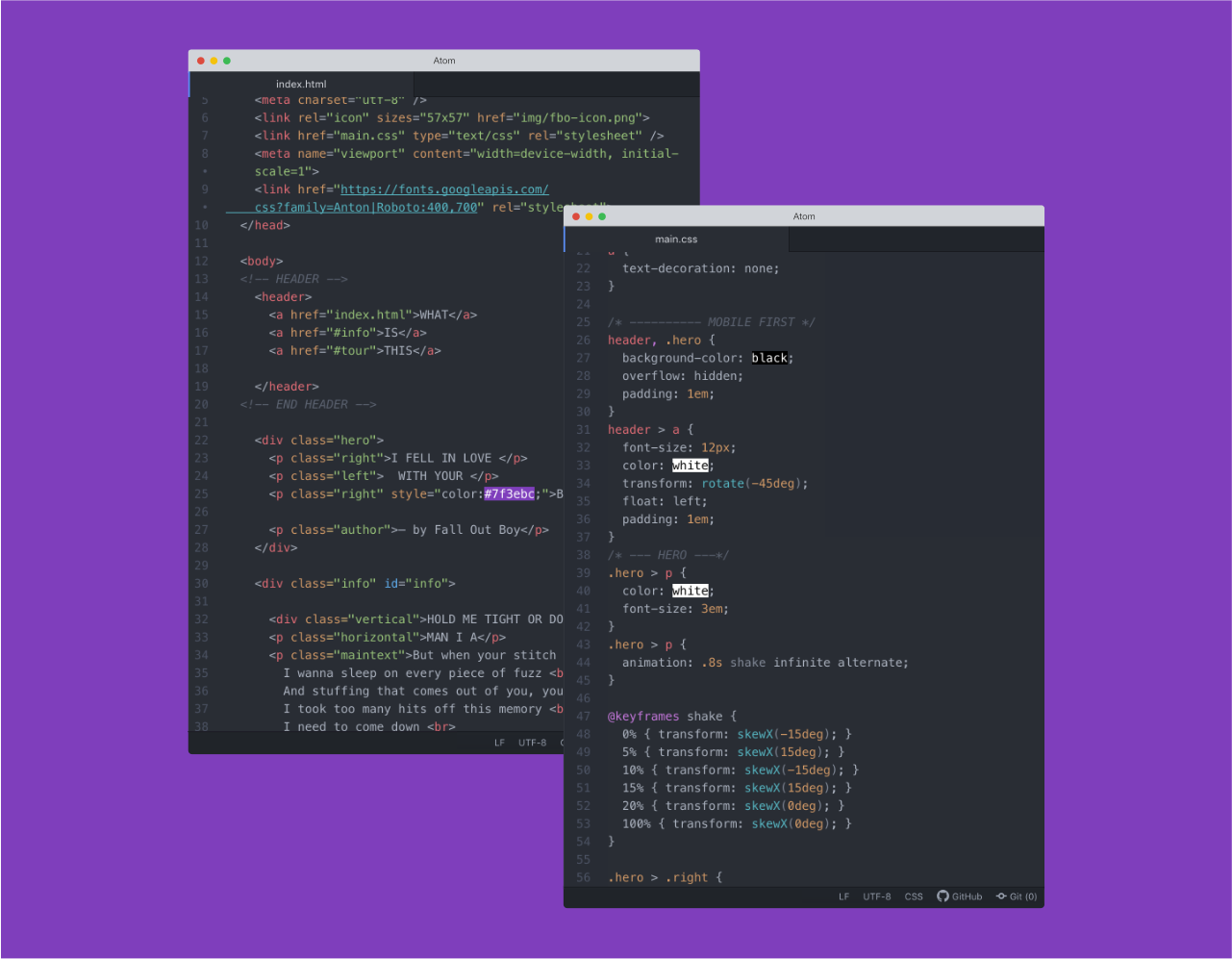Click the "transform: rotate(-45deg);" line
This screenshot has width=1232, height=959.
coord(716,484)
